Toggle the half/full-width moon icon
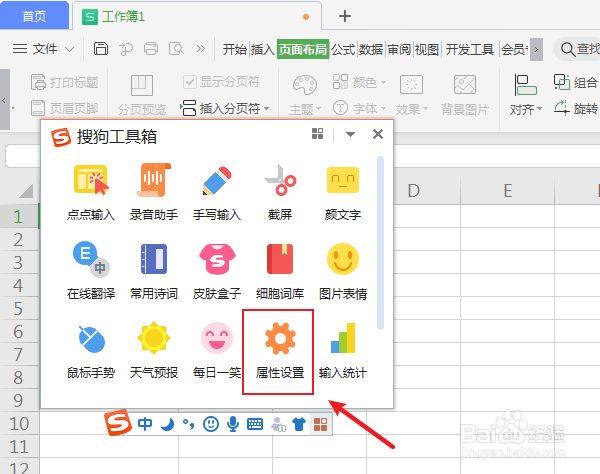Viewport: 600px width, 474px height. point(167,424)
